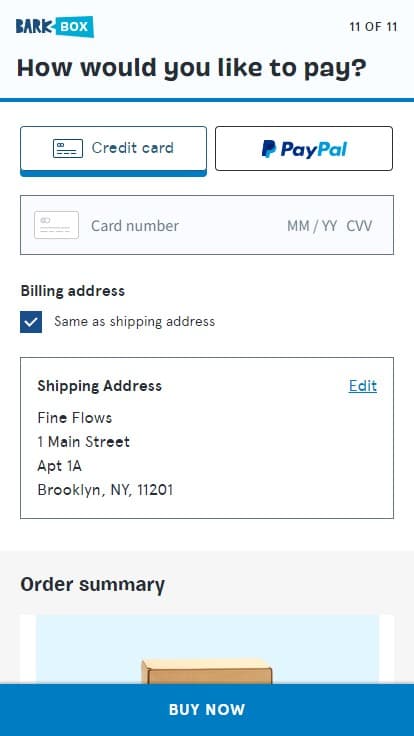Click the card placeholder icon in field
414x736 pixels.
[56, 225]
